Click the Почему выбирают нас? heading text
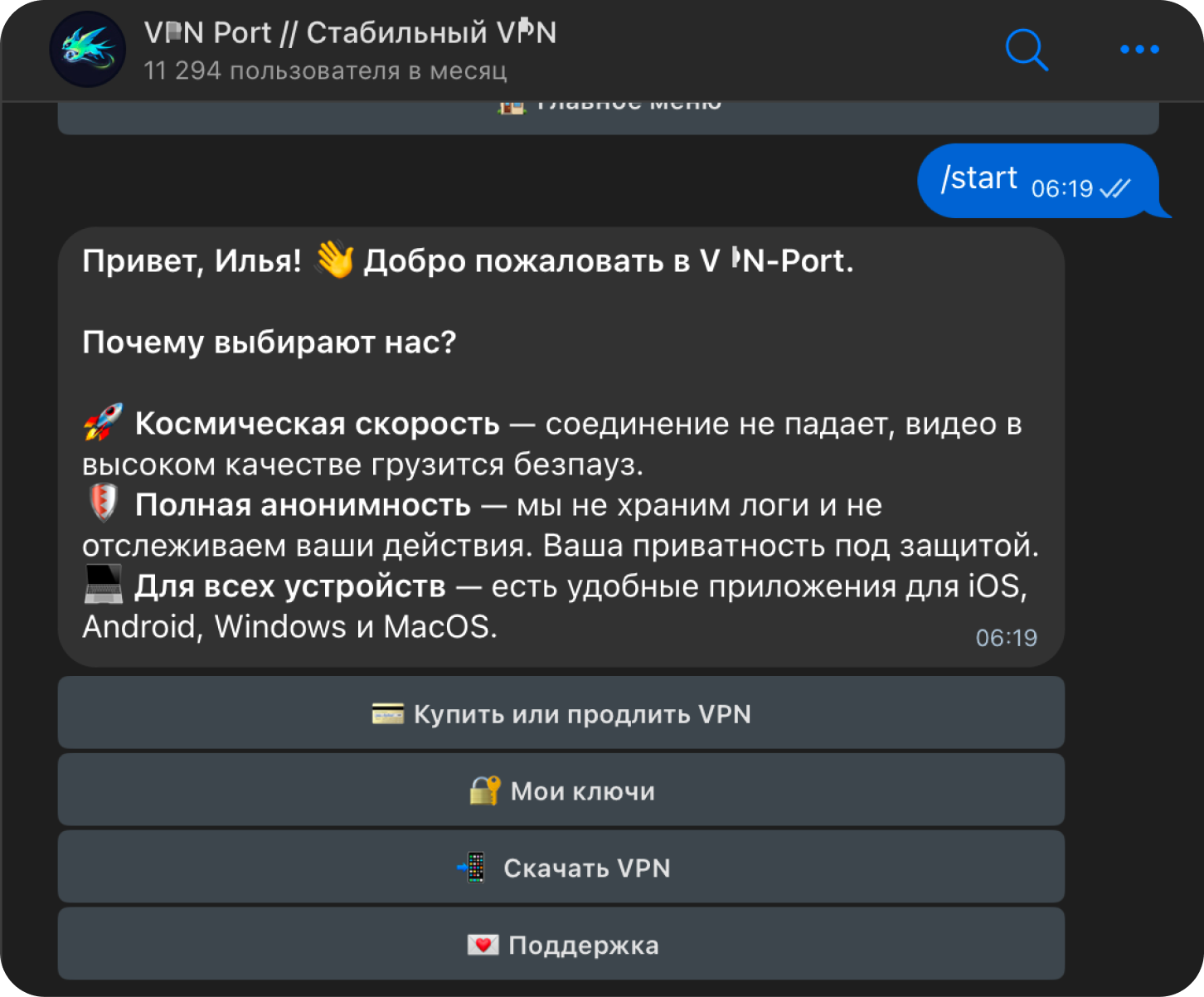1204x997 pixels. (x=269, y=342)
